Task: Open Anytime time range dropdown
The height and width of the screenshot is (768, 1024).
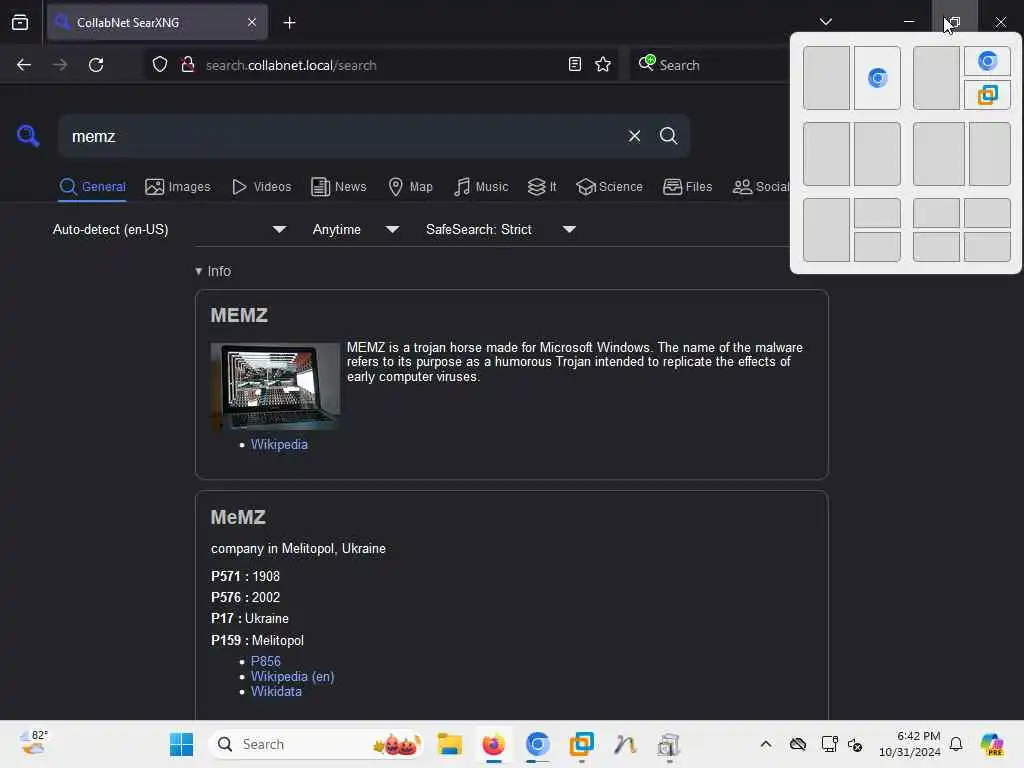Action: point(355,229)
